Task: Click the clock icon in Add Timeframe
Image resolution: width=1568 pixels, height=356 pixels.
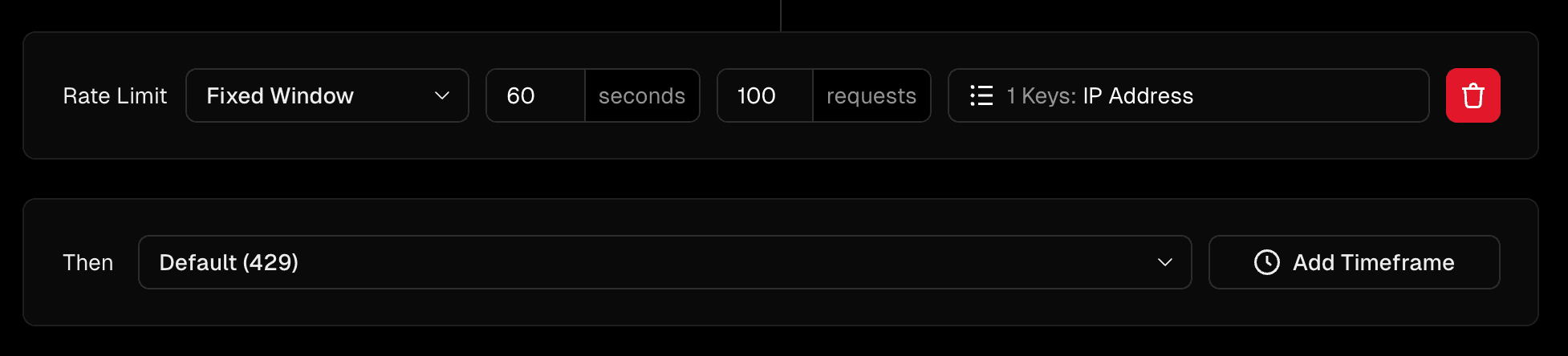Action: [1266, 262]
